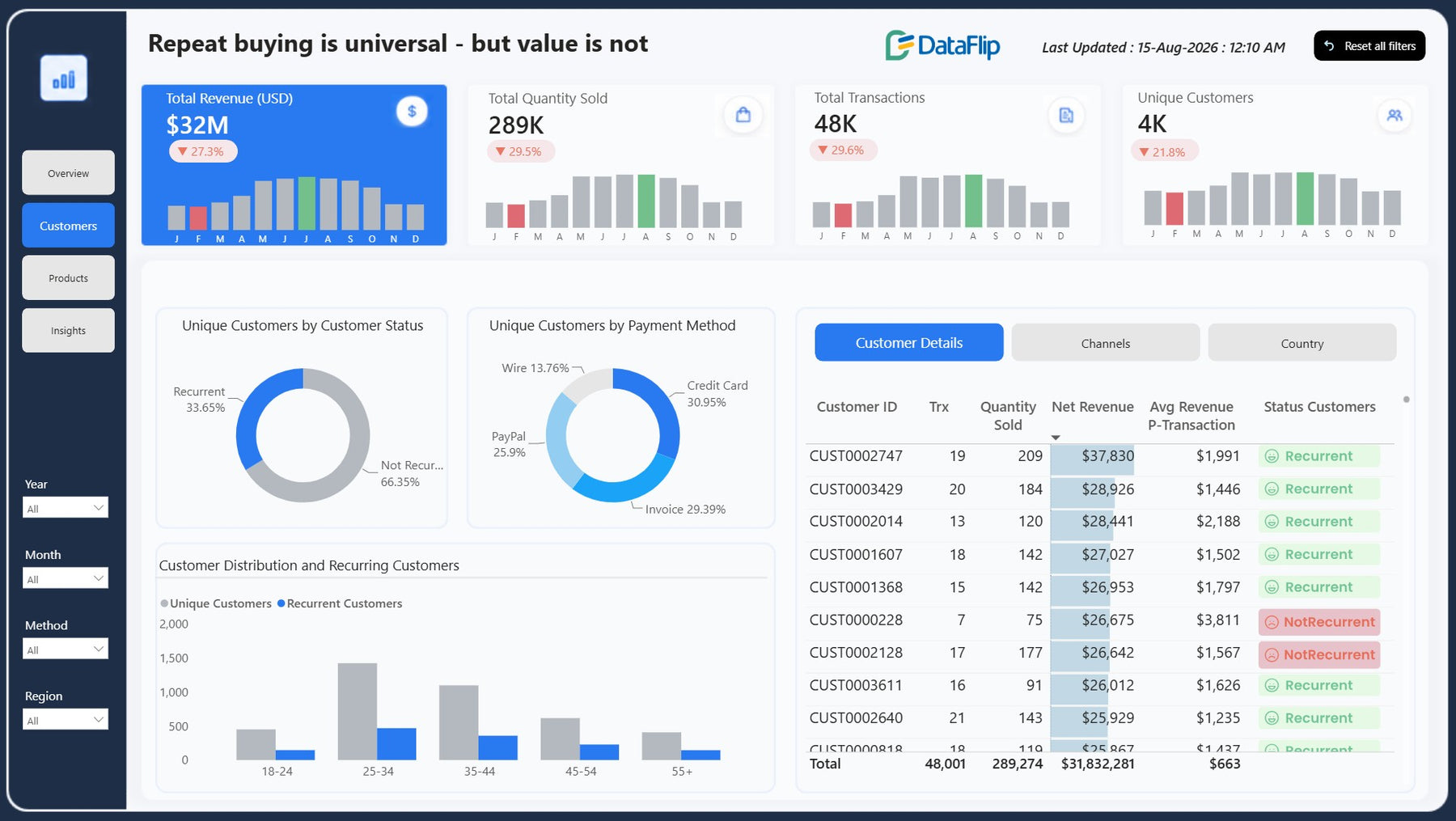
Task: Click the shopping bag icon on Quantity Sold card
Action: point(743,115)
